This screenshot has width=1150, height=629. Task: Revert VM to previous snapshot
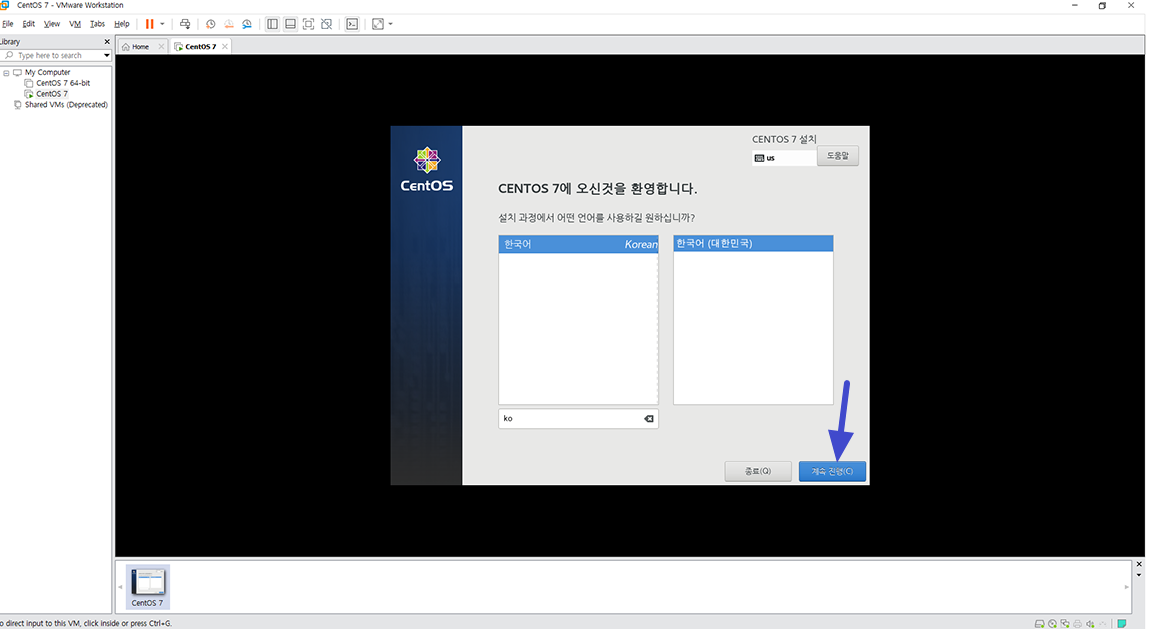click(x=229, y=24)
